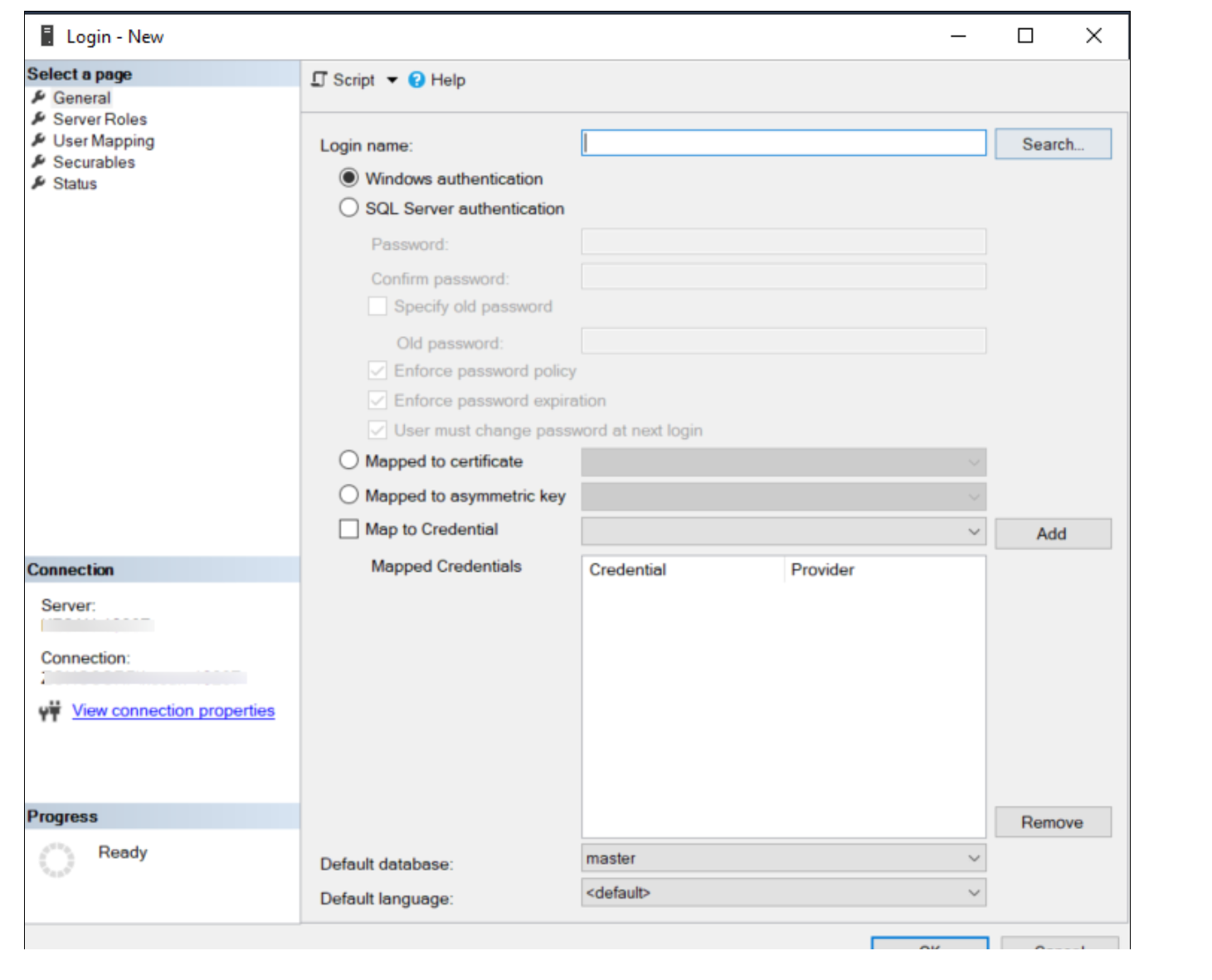Click the wrench icon beside Status

pos(38,183)
